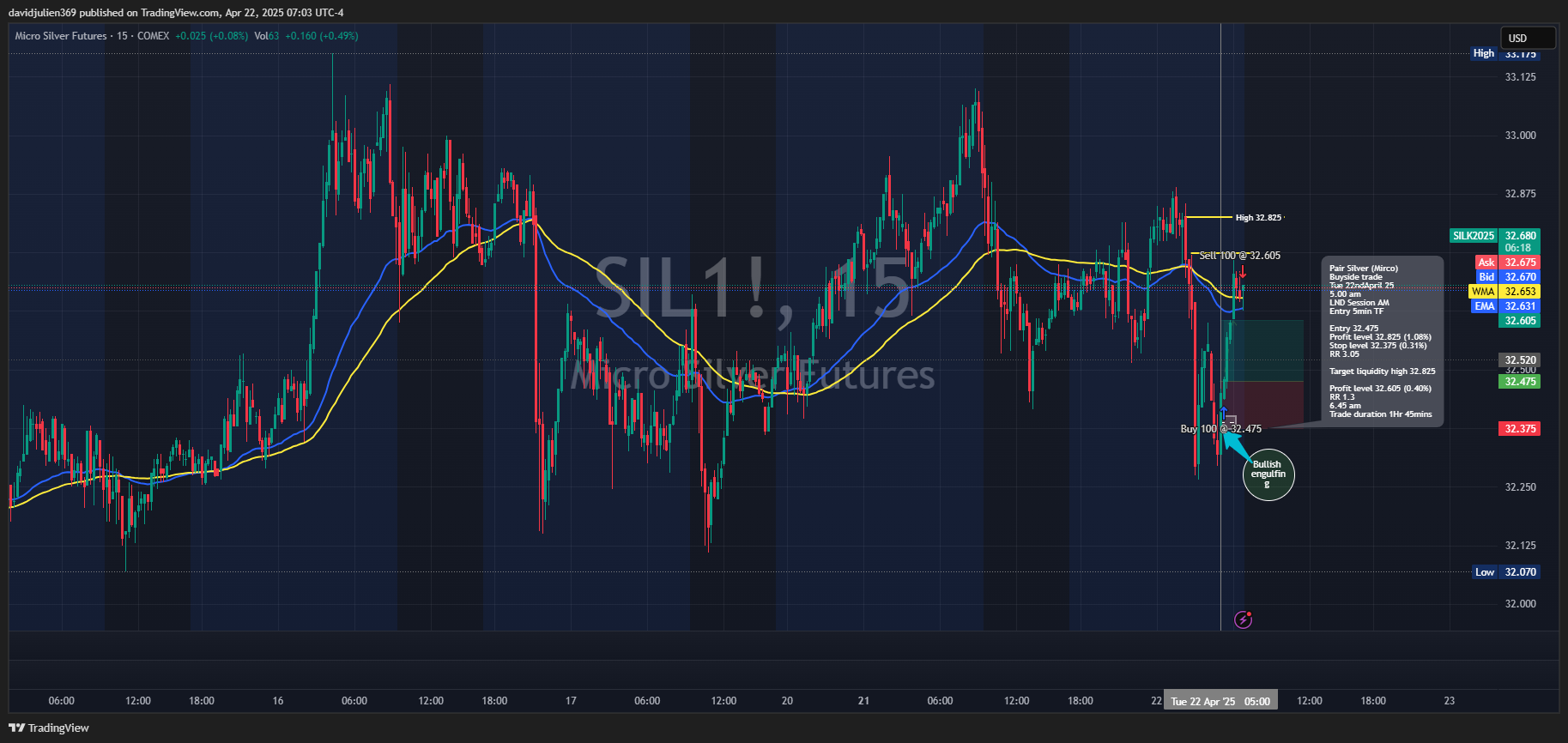The image size is (1568, 743).
Task: Click date 20 on time axis
Action: click(787, 701)
